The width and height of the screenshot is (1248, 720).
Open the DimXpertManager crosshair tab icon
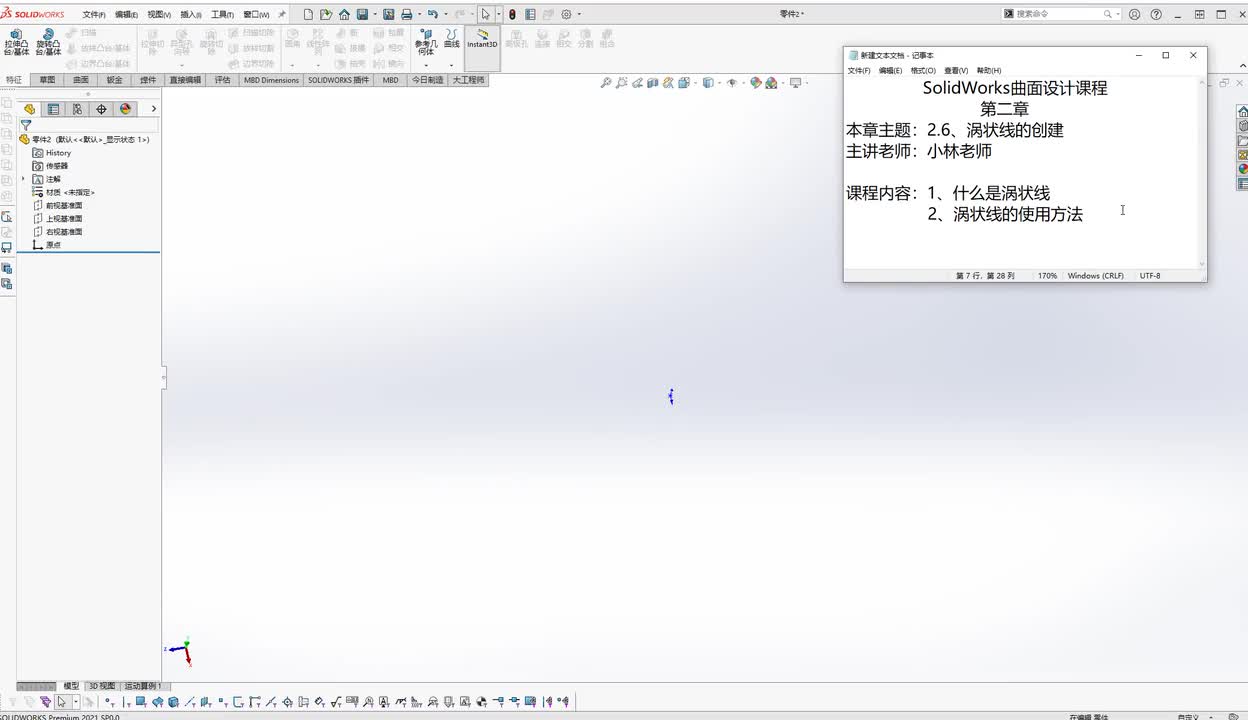(101, 109)
